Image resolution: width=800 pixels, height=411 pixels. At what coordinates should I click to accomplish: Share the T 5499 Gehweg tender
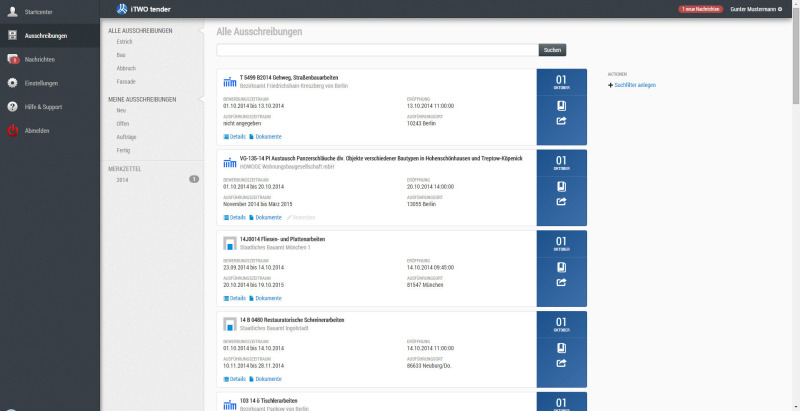(561, 121)
